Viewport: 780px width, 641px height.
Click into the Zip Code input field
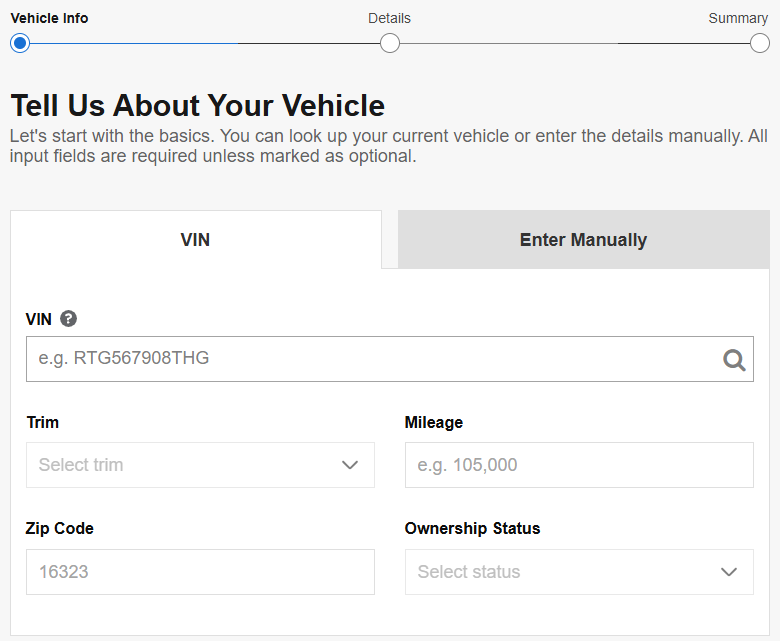pyautogui.click(x=200, y=572)
